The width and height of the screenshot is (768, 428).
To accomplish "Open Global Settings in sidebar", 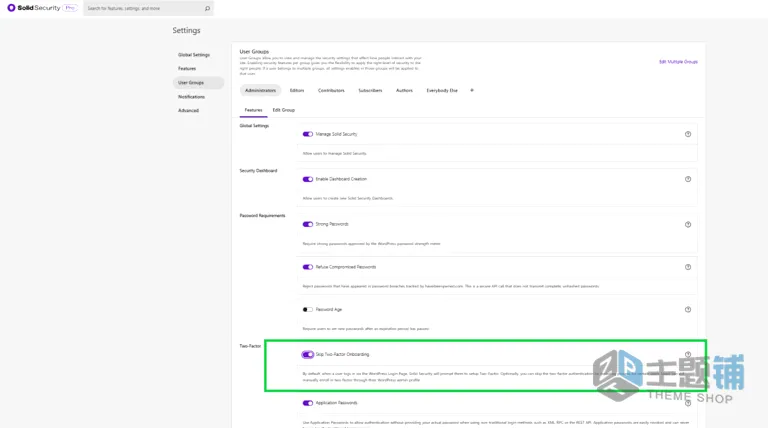I will [x=194, y=55].
